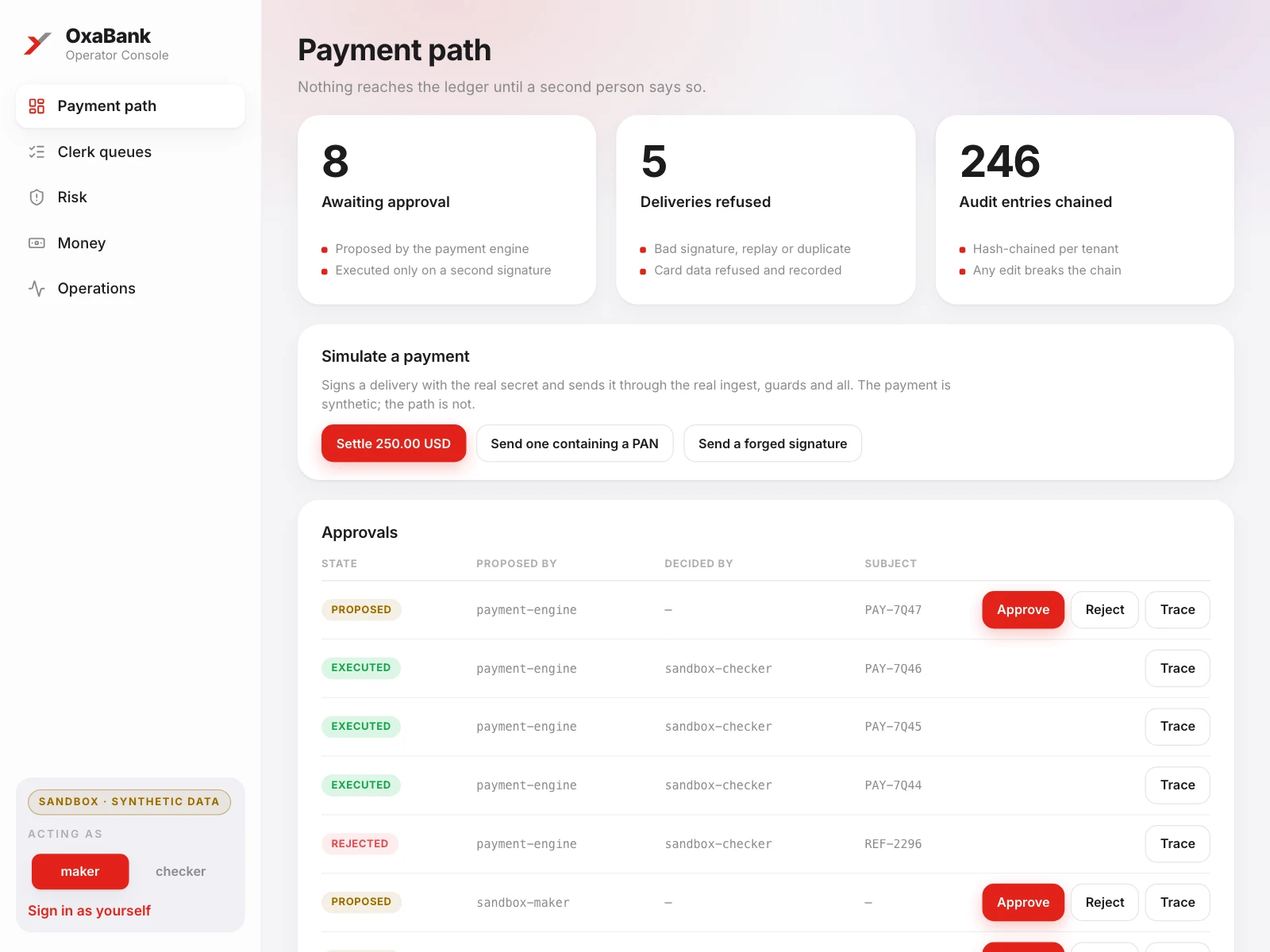This screenshot has height=952, width=1270.
Task: Click the EXECUTED badge for PAY-7Q46
Action: pos(361,668)
